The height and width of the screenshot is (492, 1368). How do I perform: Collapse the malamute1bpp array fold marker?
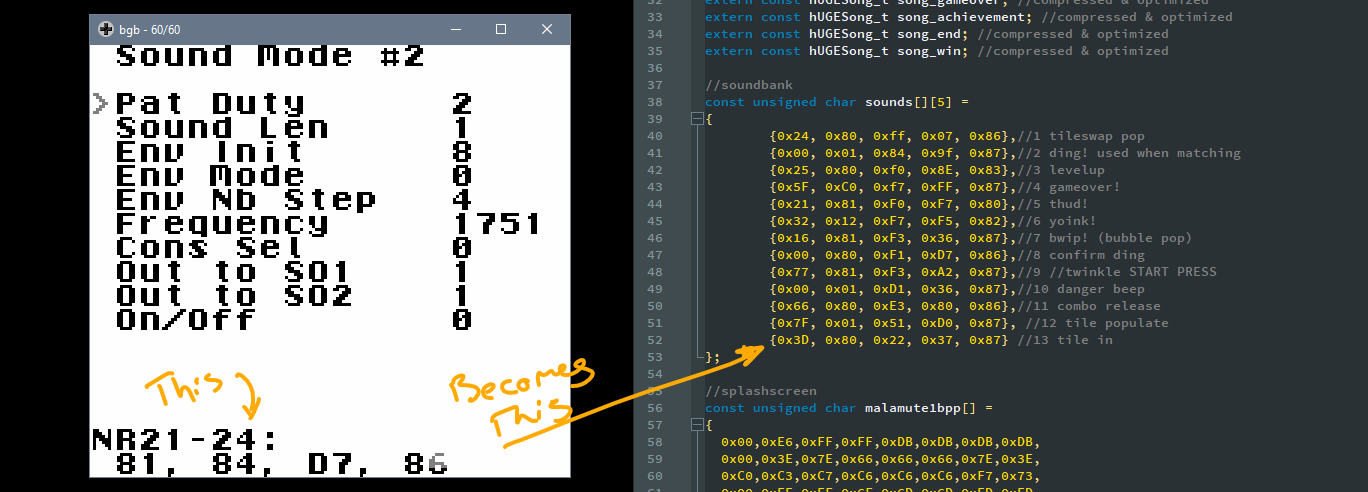[x=696, y=425]
